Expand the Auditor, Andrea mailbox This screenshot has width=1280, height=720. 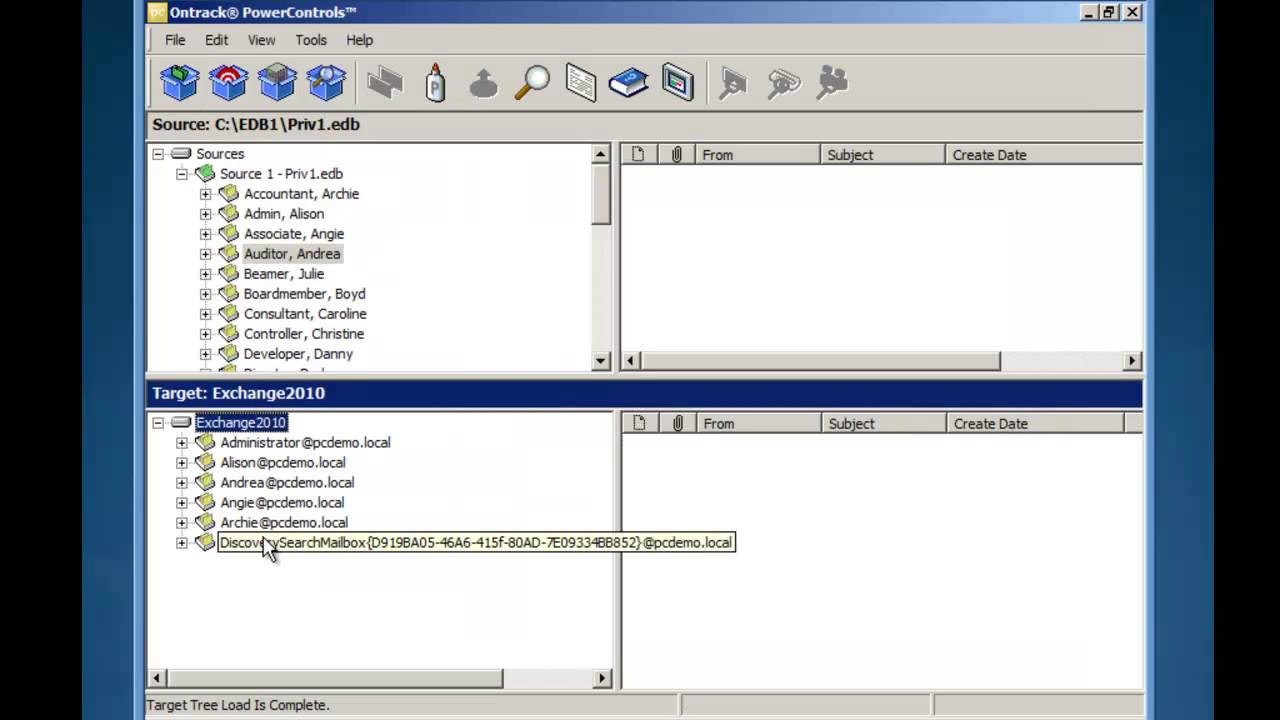click(206, 254)
